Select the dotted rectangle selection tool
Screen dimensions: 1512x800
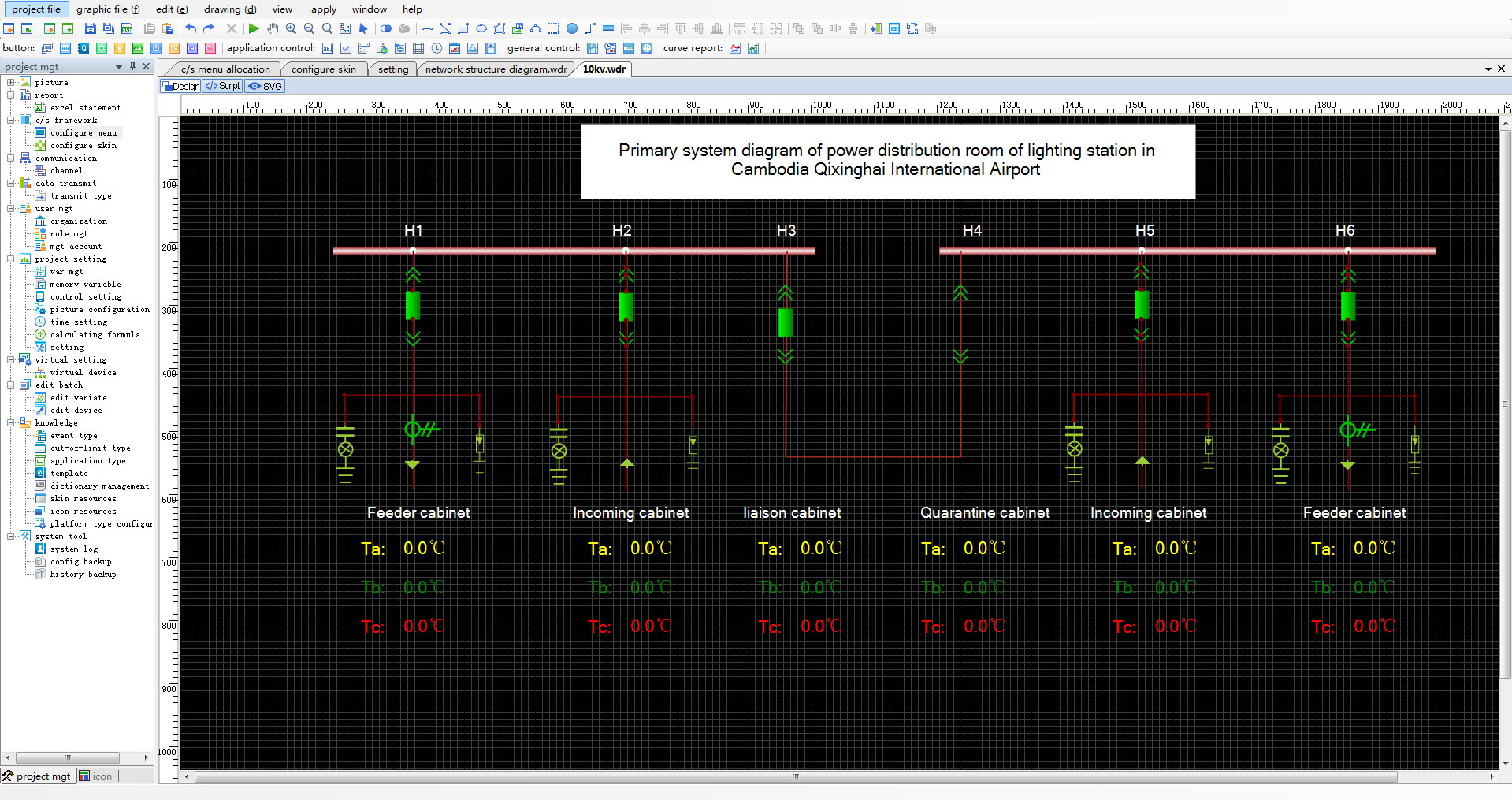pos(554,28)
